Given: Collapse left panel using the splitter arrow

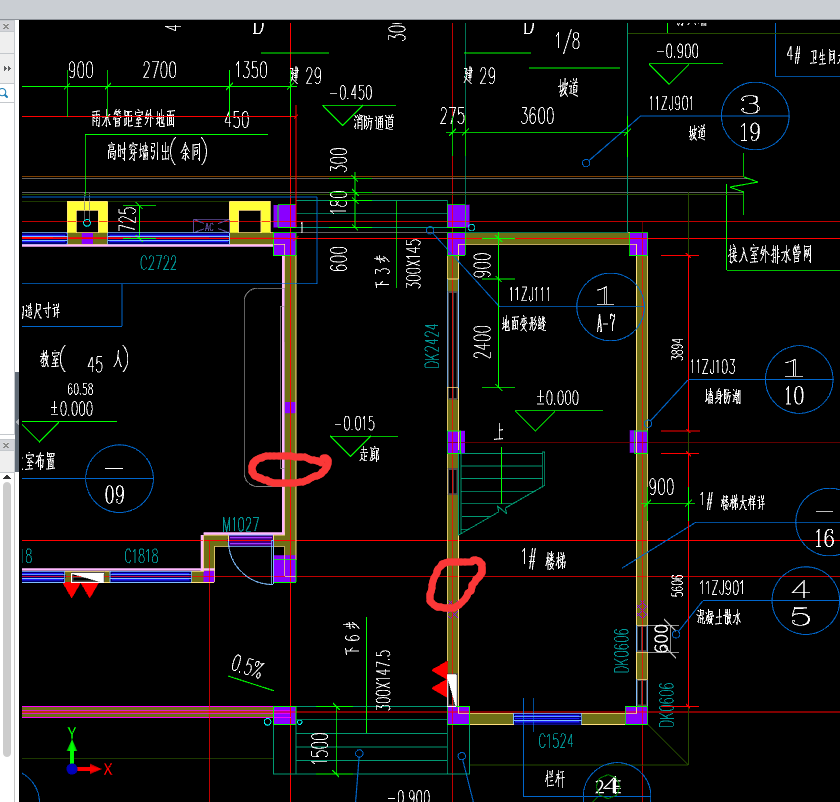Looking at the screenshot, I should (x=17, y=422).
